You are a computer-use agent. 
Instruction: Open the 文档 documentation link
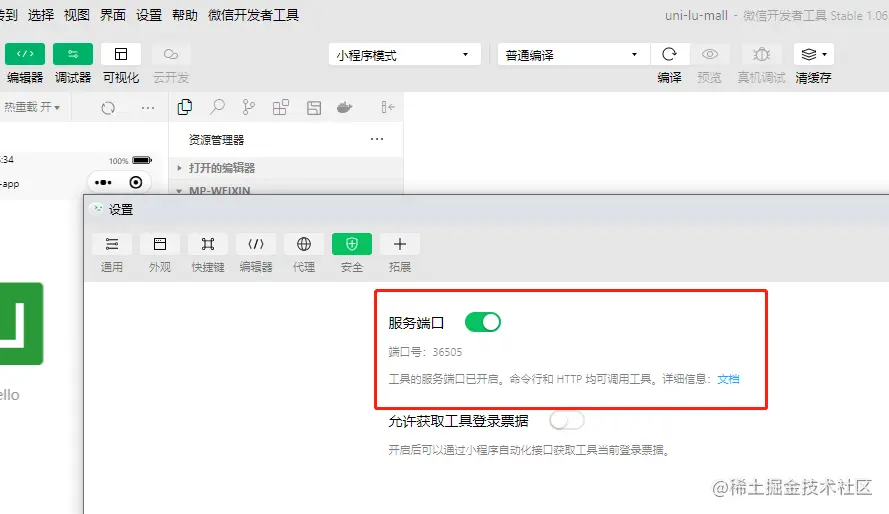coord(728,379)
